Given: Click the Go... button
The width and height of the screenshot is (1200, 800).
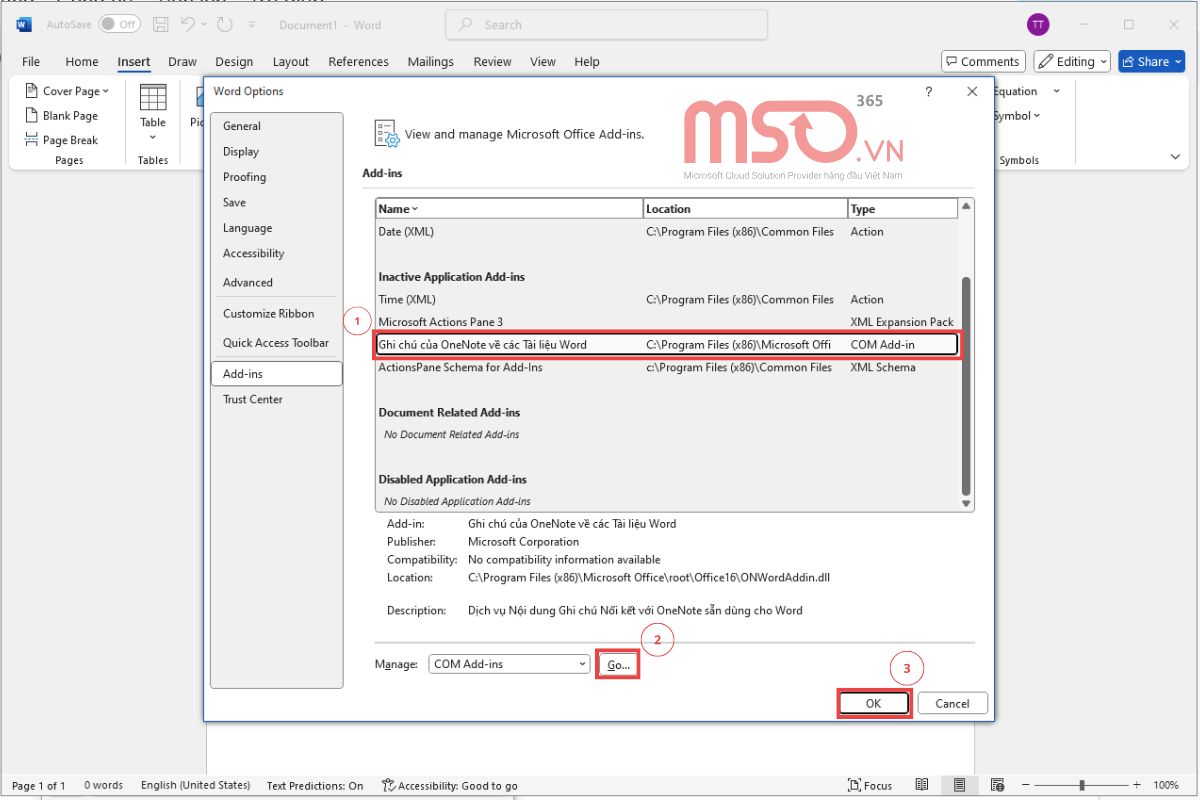Looking at the screenshot, I should 619,665.
